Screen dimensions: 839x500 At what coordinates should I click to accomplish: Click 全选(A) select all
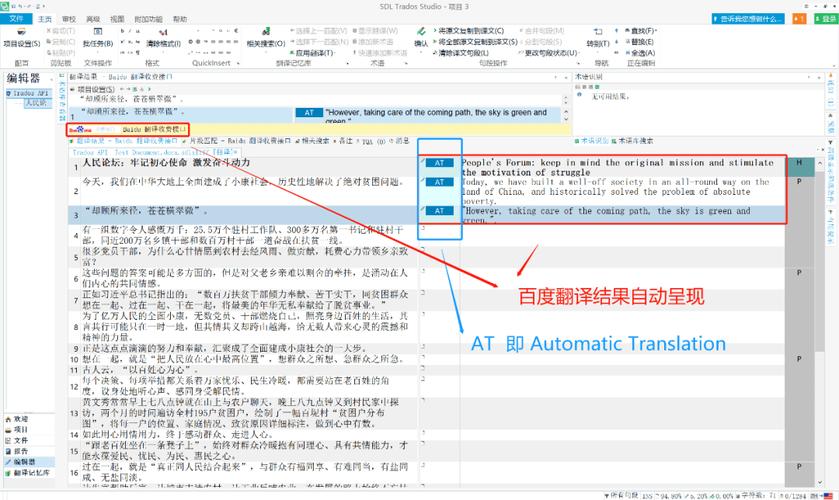point(640,53)
